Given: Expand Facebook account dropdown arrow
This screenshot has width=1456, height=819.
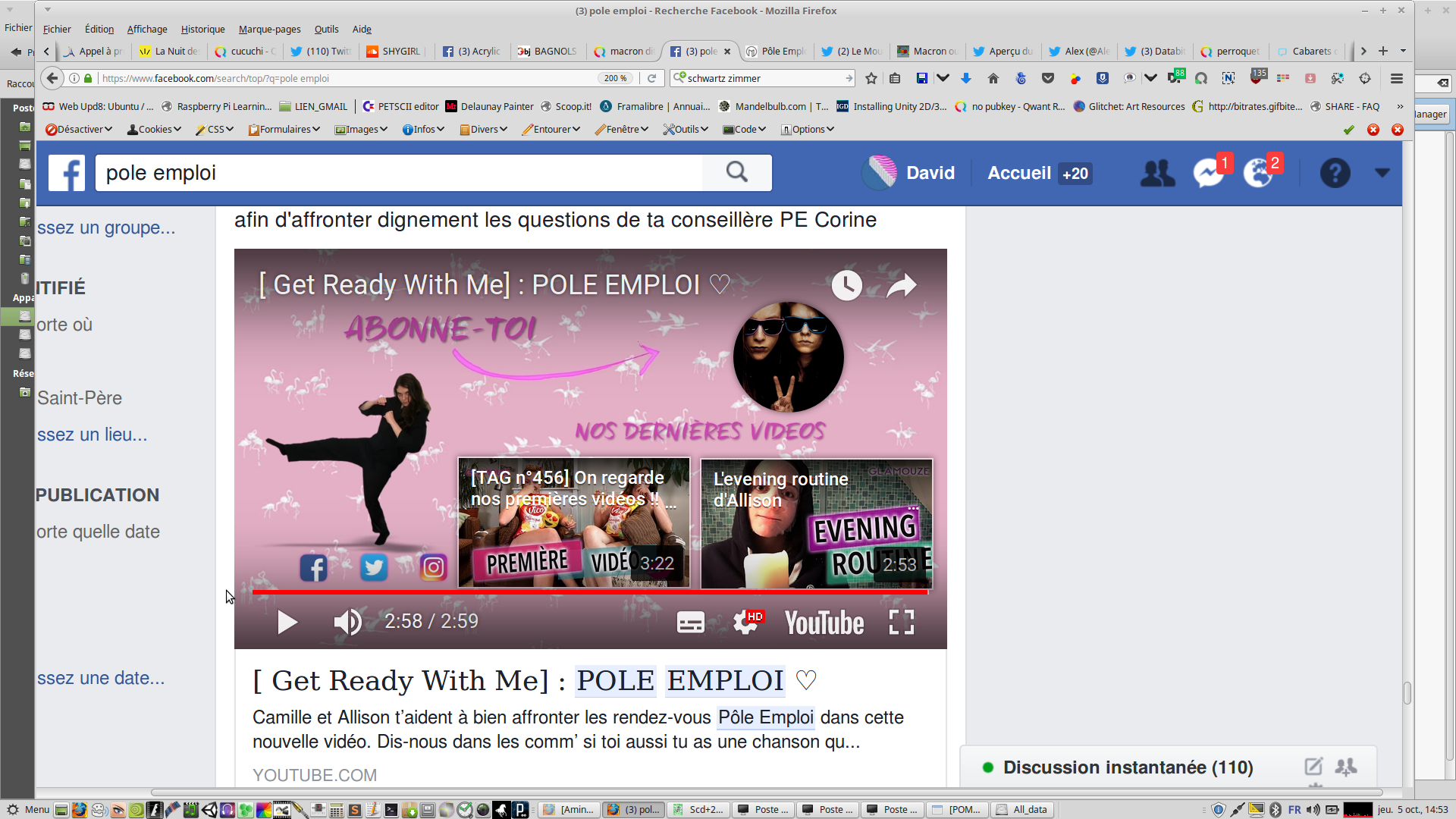Looking at the screenshot, I should point(1382,173).
